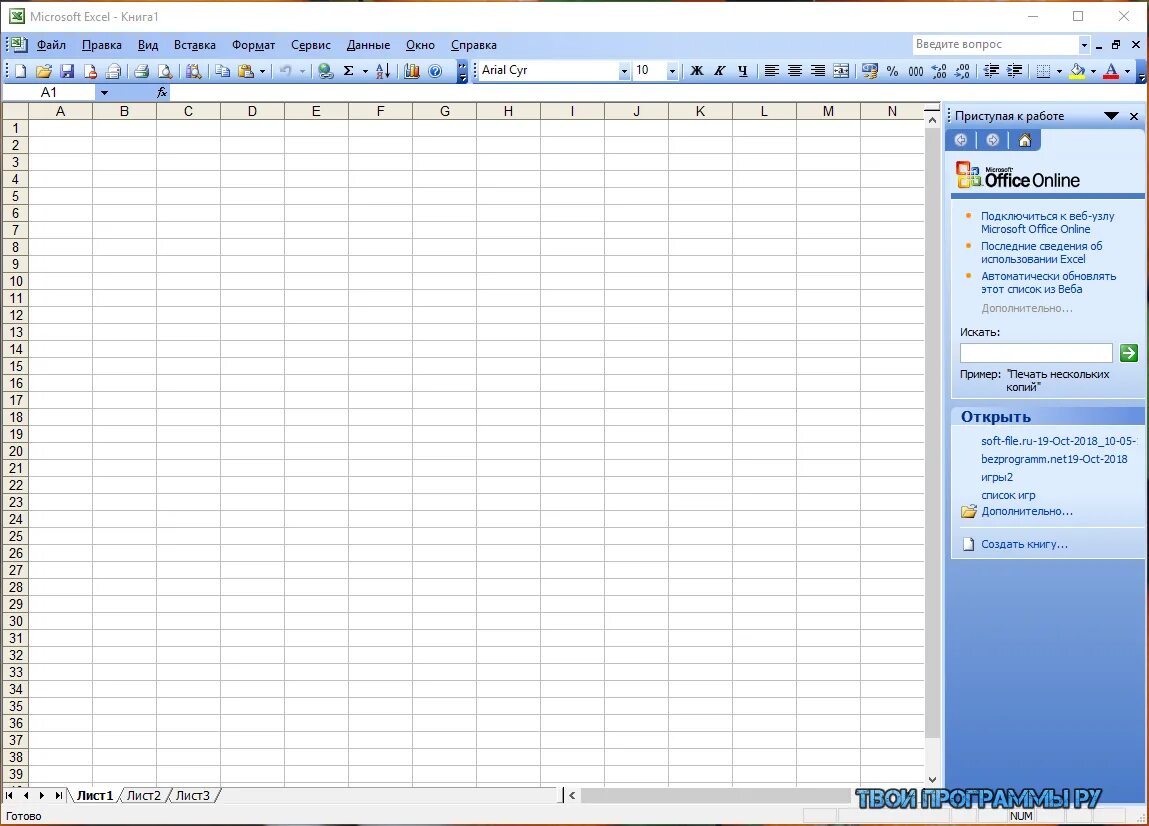Switch to the Лист2 sheet tab
Image resolution: width=1149 pixels, height=826 pixels.
tap(144, 795)
